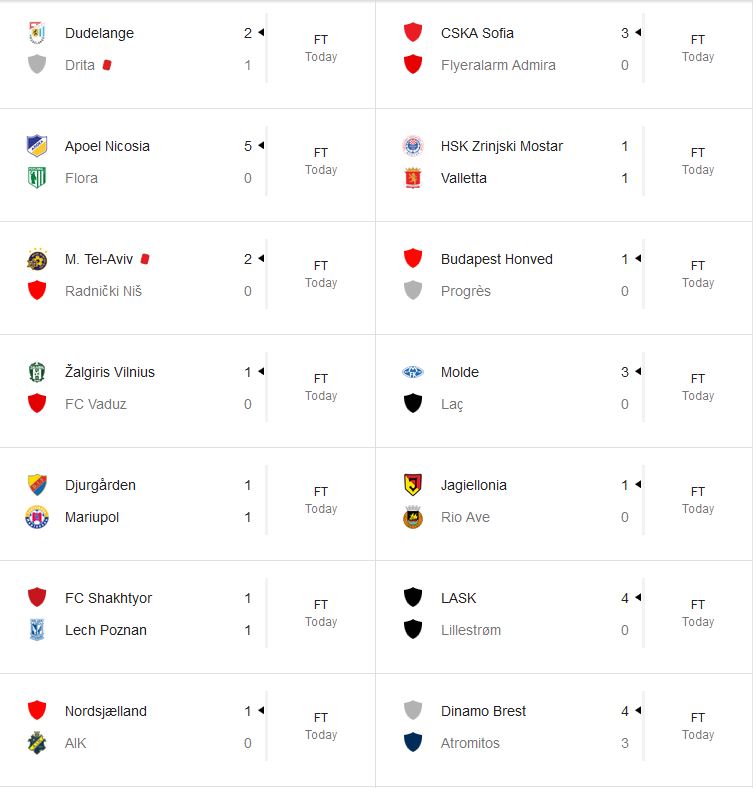
Task: Click the Dudelange team crest
Action: [x=37, y=33]
